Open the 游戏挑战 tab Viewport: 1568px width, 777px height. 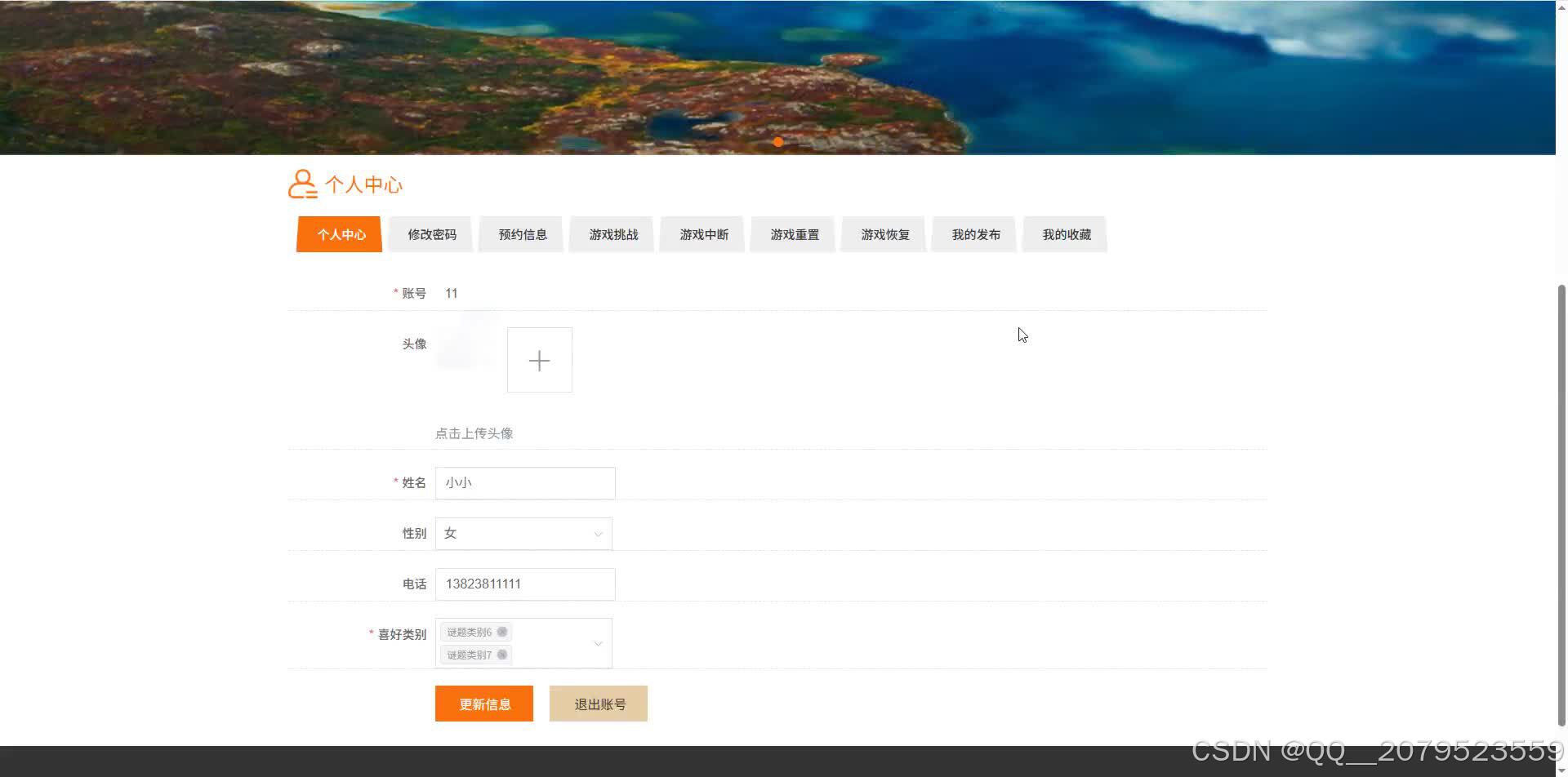click(611, 234)
